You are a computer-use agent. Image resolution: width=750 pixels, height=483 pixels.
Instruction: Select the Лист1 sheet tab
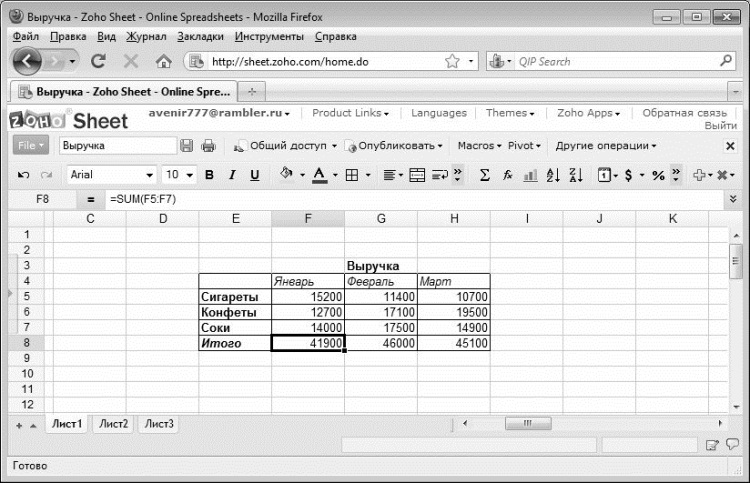pos(67,424)
